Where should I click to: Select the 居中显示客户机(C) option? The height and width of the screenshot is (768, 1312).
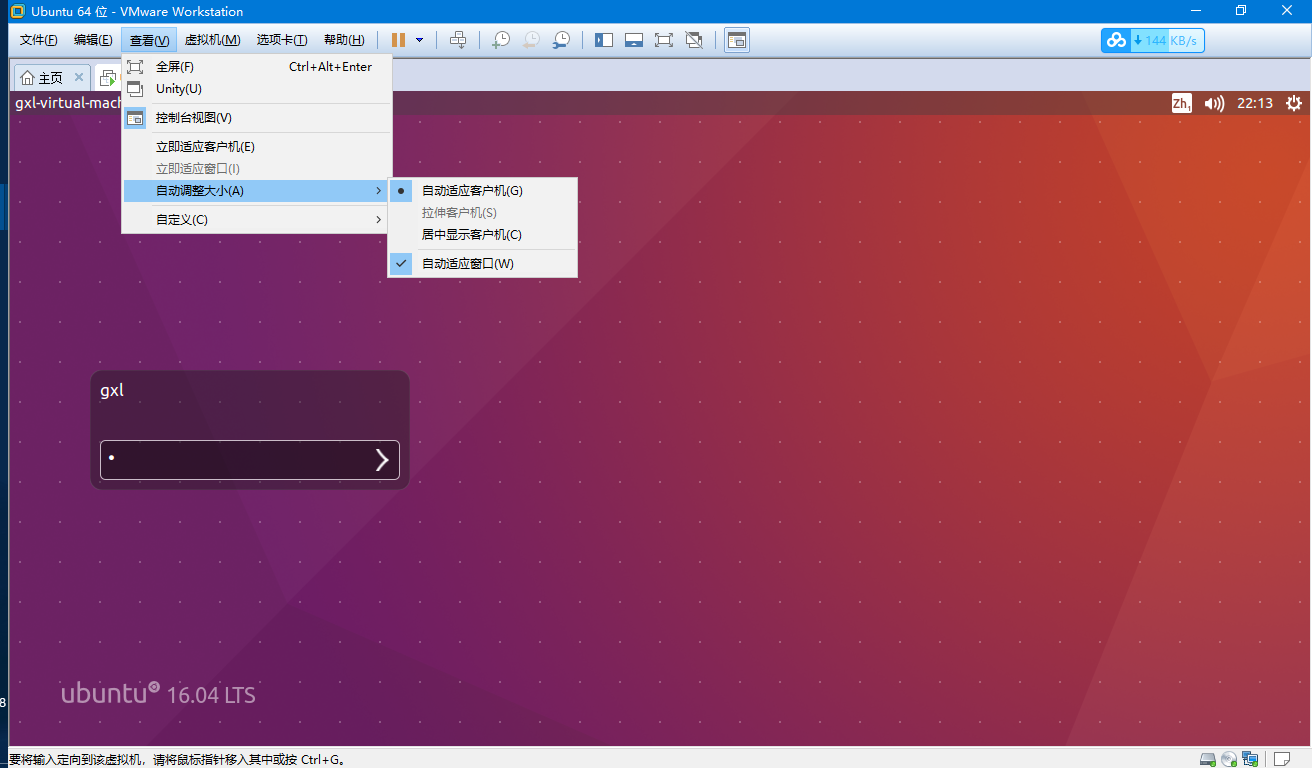click(x=483, y=235)
